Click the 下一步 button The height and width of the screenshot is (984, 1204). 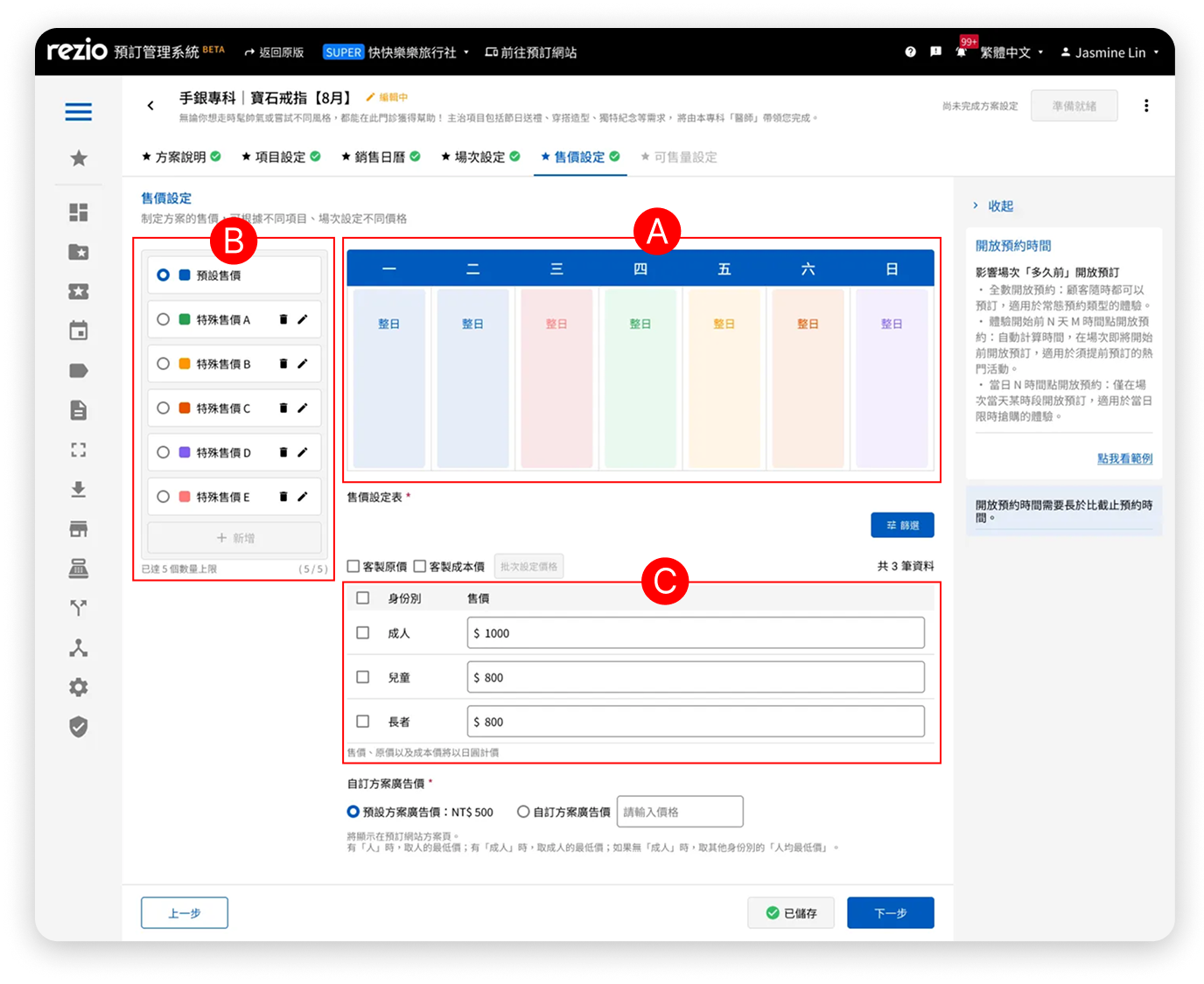pyautogui.click(x=890, y=913)
